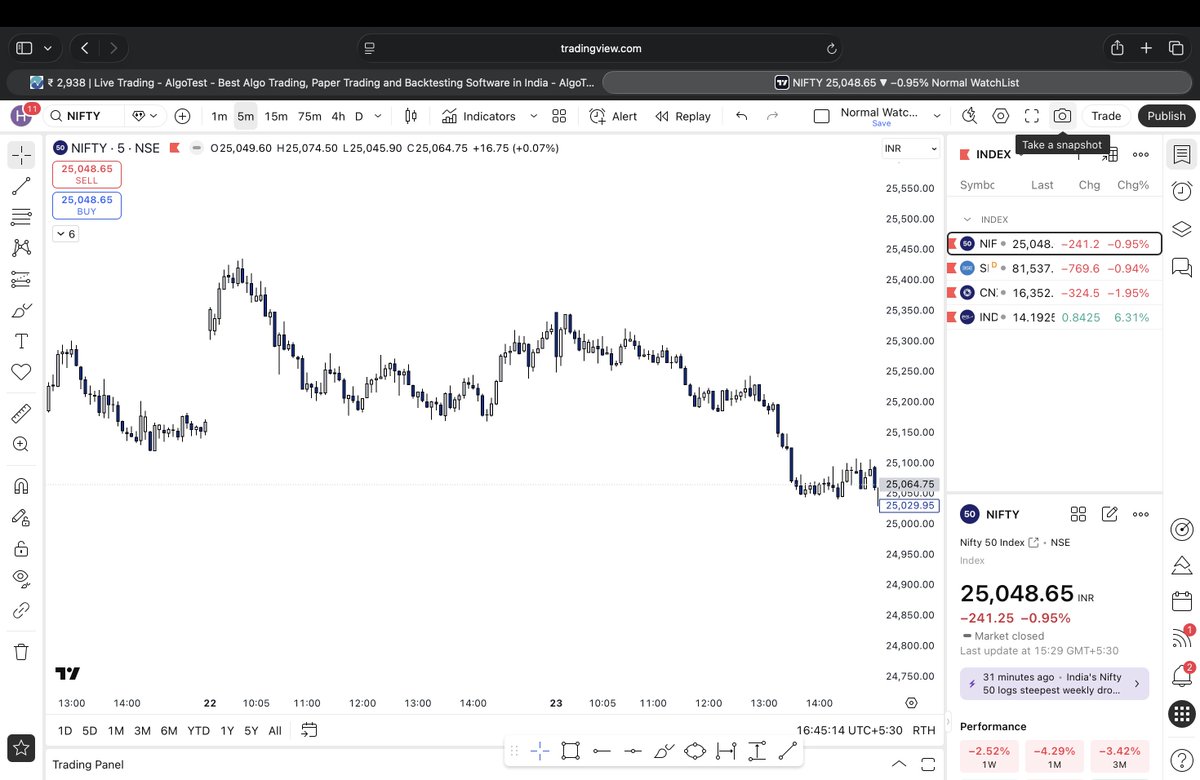Viewport: 1200px width, 780px height.
Task: Open watchlist more options ellipsis
Action: tap(1141, 155)
